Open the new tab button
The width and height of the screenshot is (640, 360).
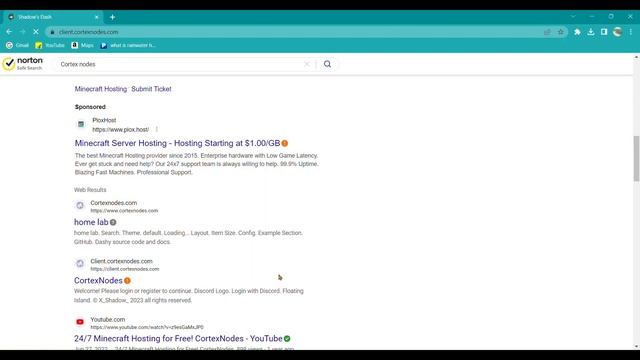point(112,17)
